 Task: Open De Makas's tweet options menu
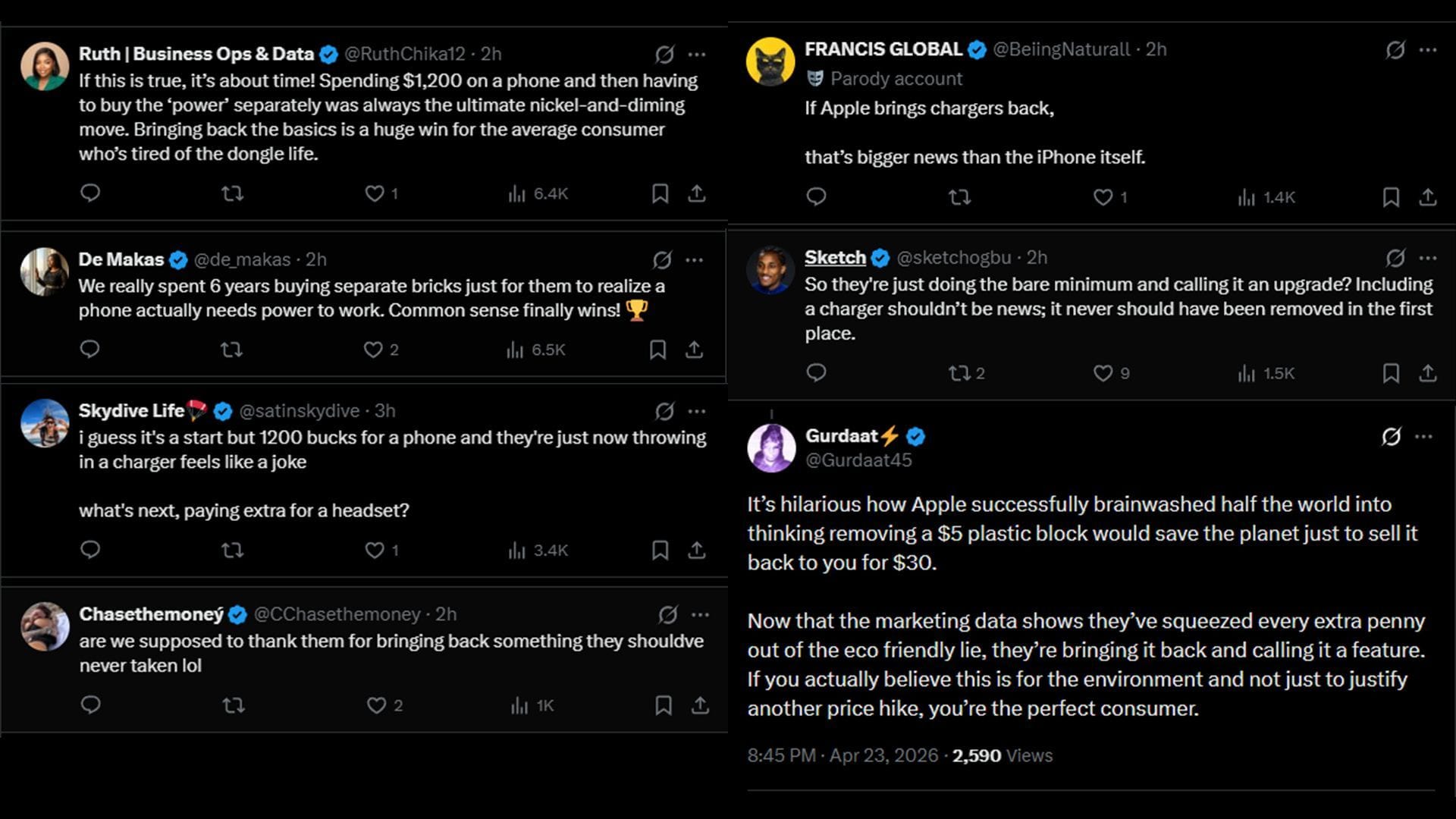695,259
